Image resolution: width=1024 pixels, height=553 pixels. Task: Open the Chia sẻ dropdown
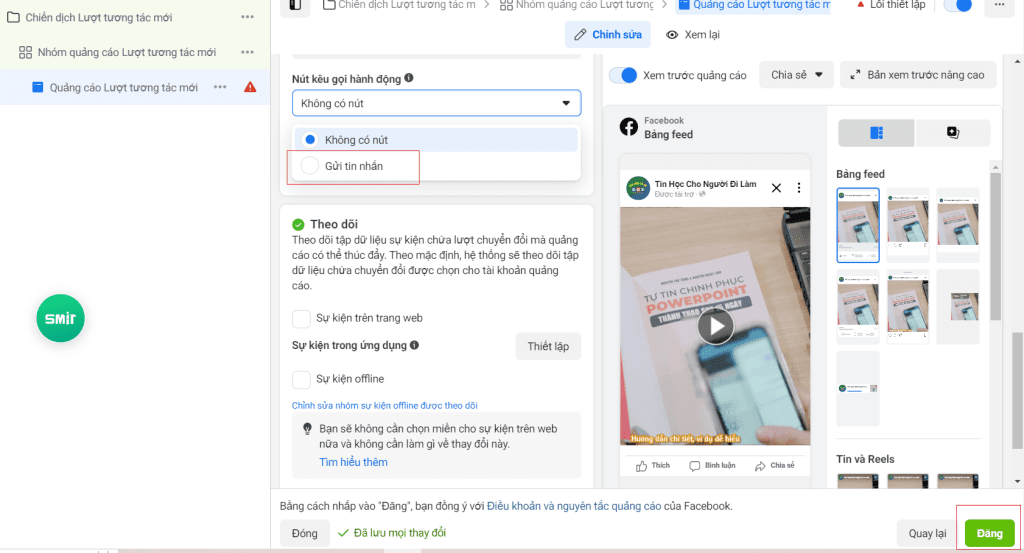pos(796,75)
